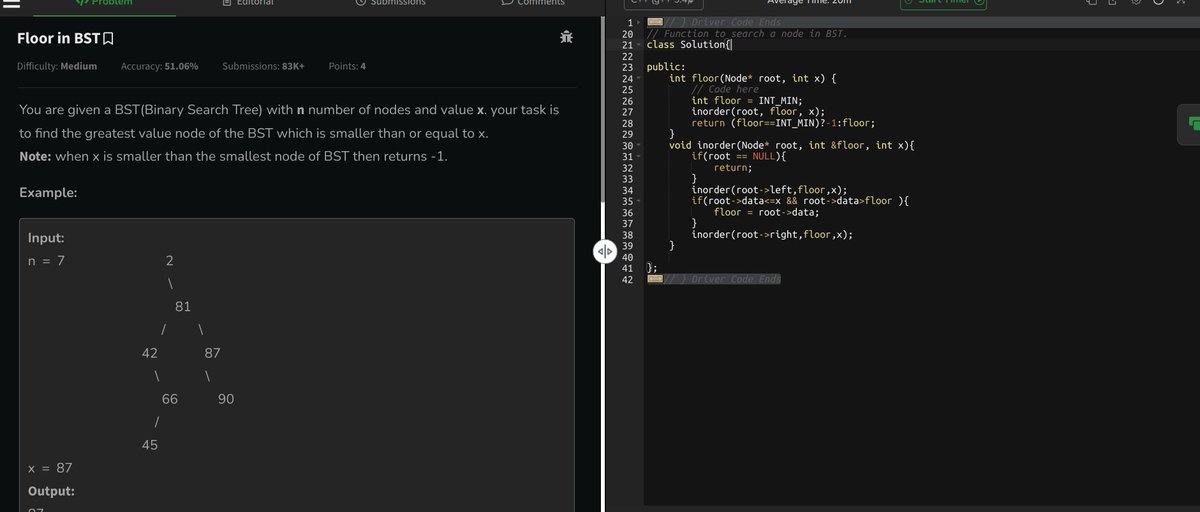Click 'inorder(root->left,floor,x);' on line 34
1200x512 pixels.
[770, 190]
